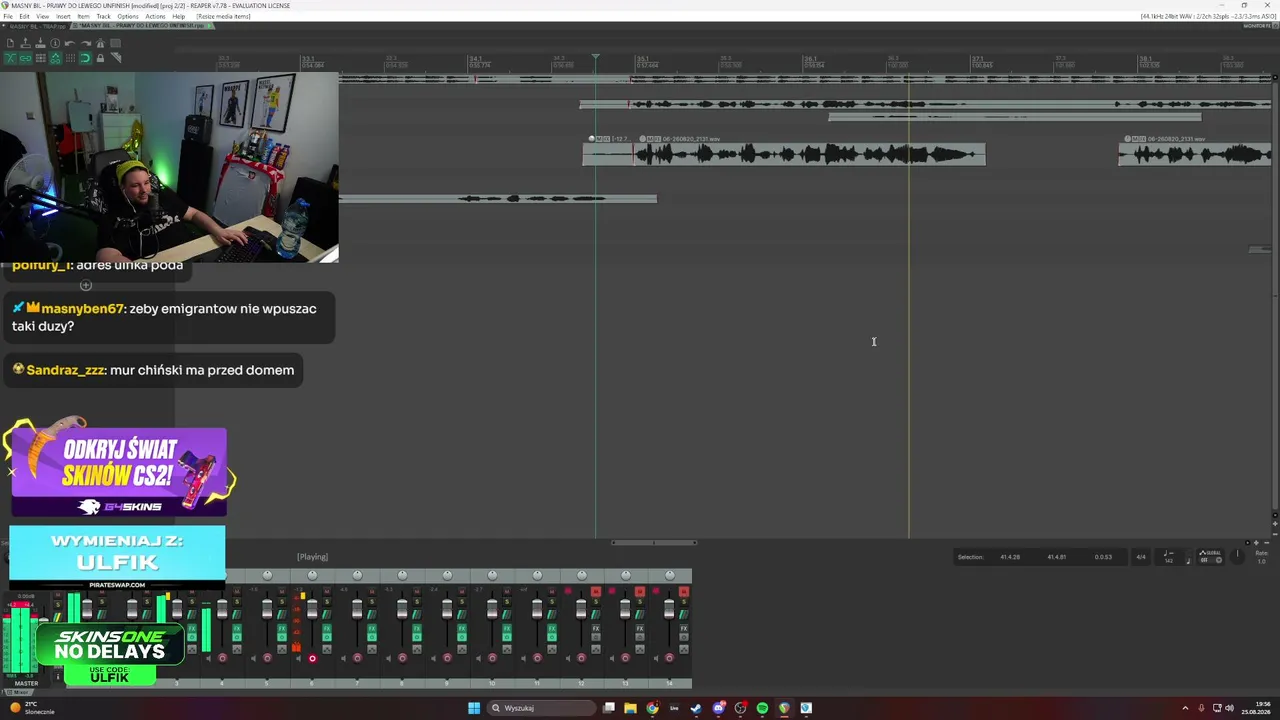1280x720 pixels.
Task: Open the Windows Start menu
Action: [474, 708]
